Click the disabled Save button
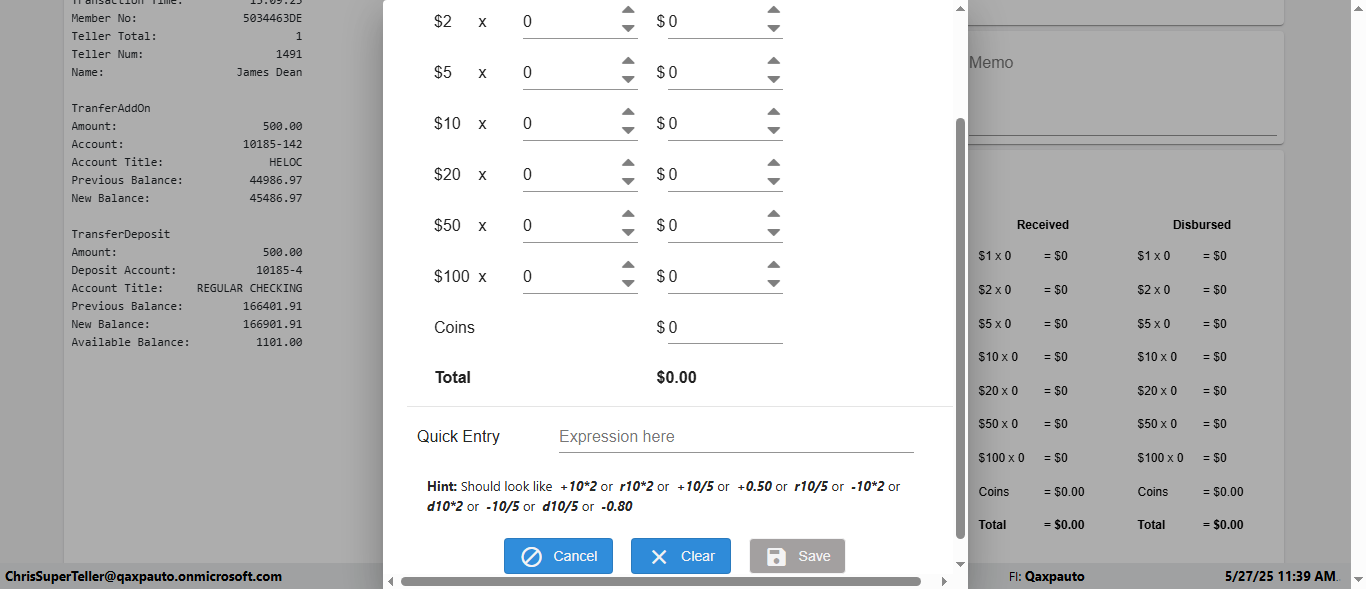 (x=797, y=556)
